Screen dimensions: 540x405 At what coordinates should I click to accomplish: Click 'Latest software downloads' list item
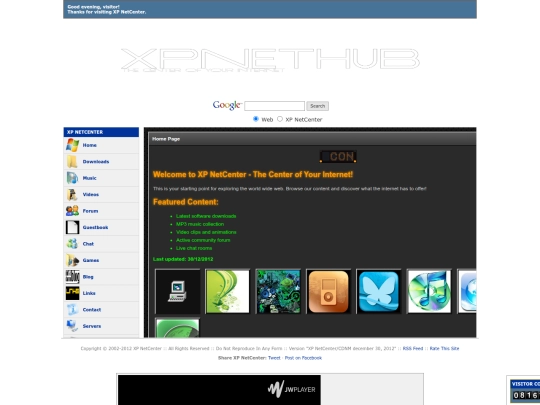coord(206,216)
